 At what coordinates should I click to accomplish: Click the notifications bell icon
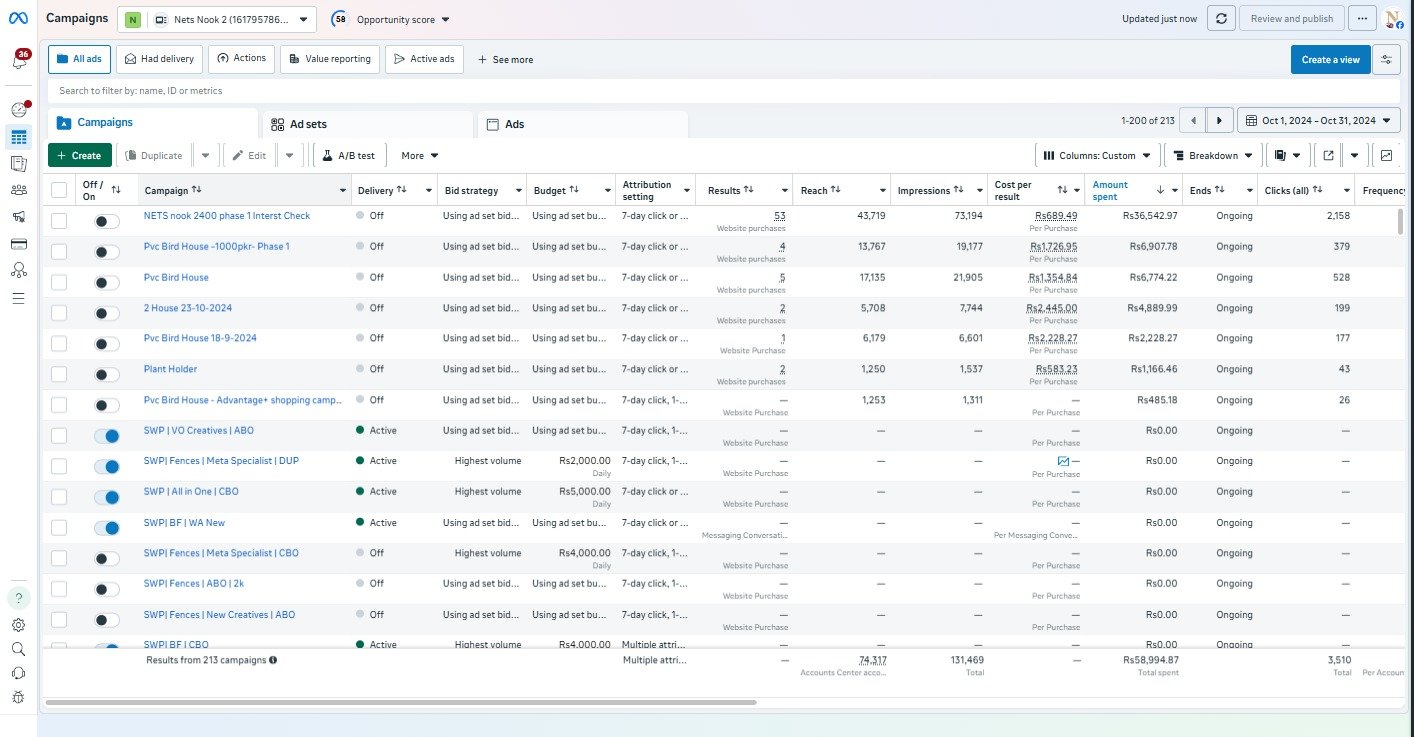coord(19,61)
